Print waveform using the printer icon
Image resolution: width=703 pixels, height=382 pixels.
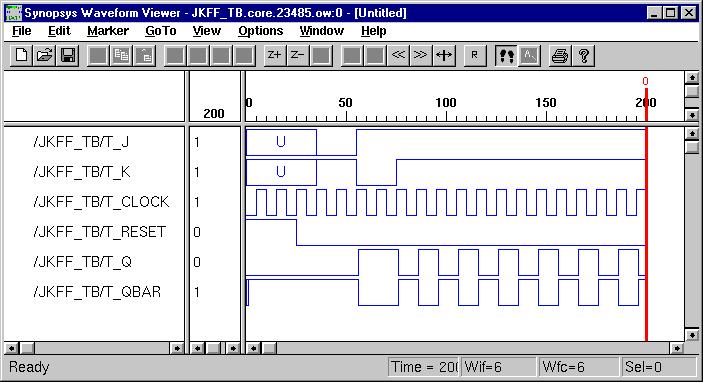pyautogui.click(x=560, y=56)
